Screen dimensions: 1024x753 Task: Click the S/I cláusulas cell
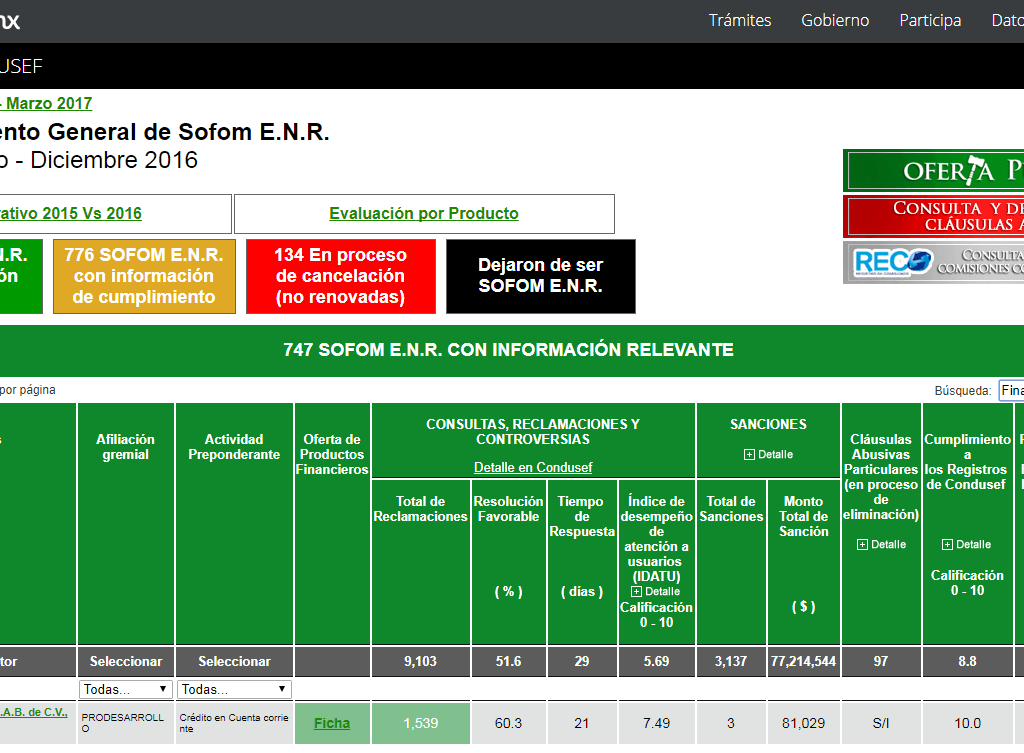(x=881, y=723)
